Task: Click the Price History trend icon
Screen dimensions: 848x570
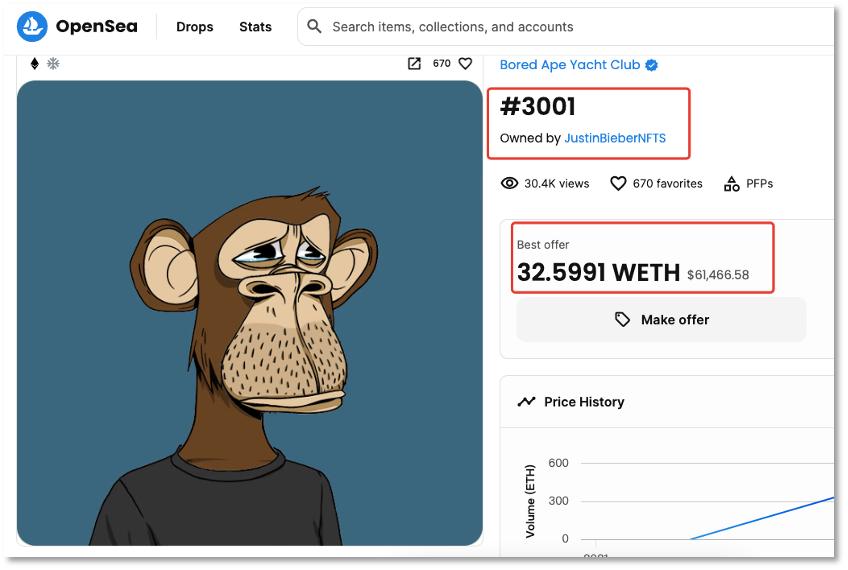Action: click(526, 402)
